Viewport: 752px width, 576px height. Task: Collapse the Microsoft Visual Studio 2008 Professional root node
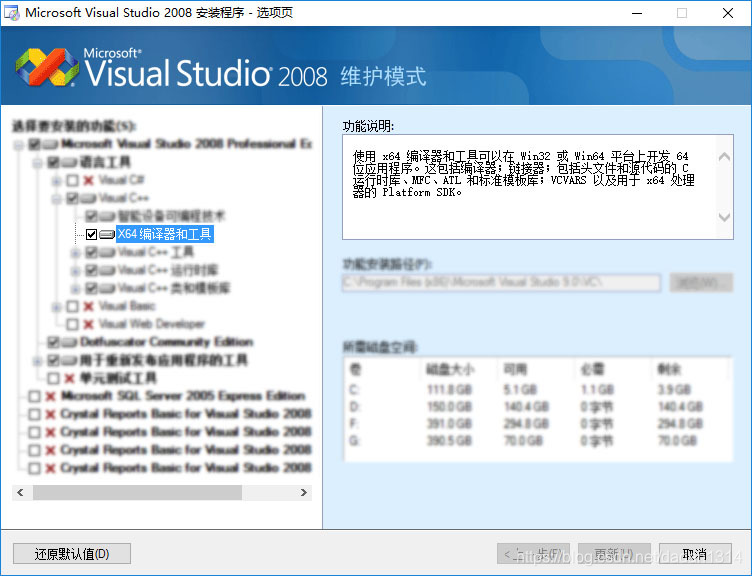[19, 144]
